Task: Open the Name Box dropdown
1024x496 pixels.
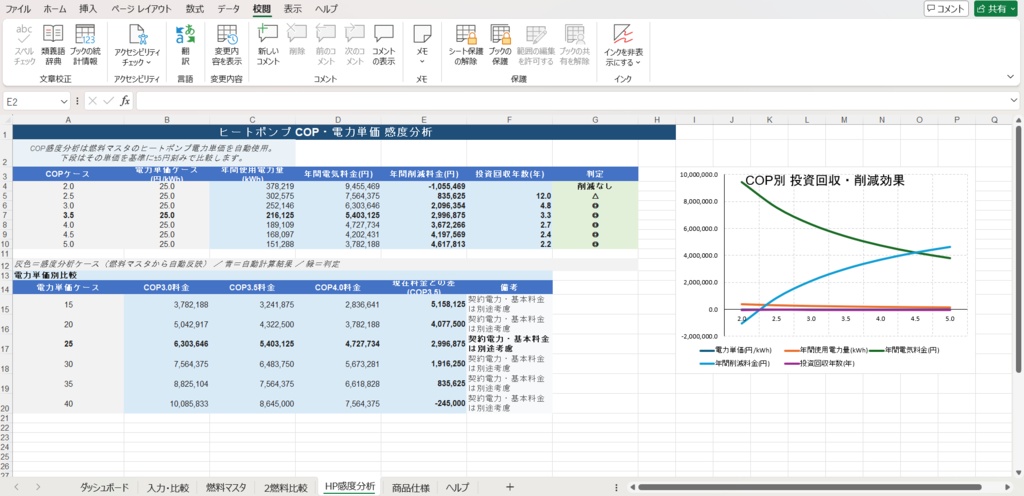Action: pos(64,101)
